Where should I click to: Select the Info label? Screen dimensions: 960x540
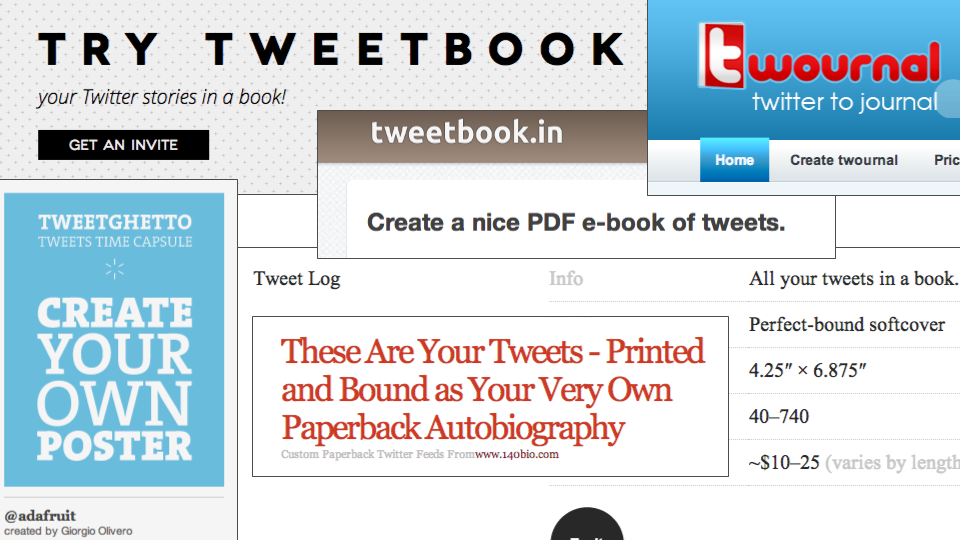point(566,279)
